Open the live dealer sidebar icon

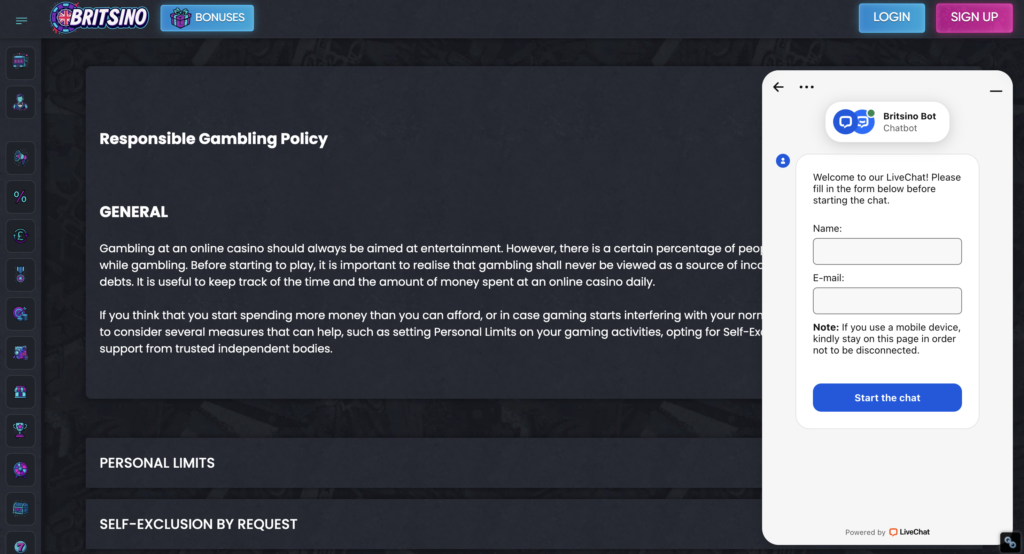[x=20, y=101]
